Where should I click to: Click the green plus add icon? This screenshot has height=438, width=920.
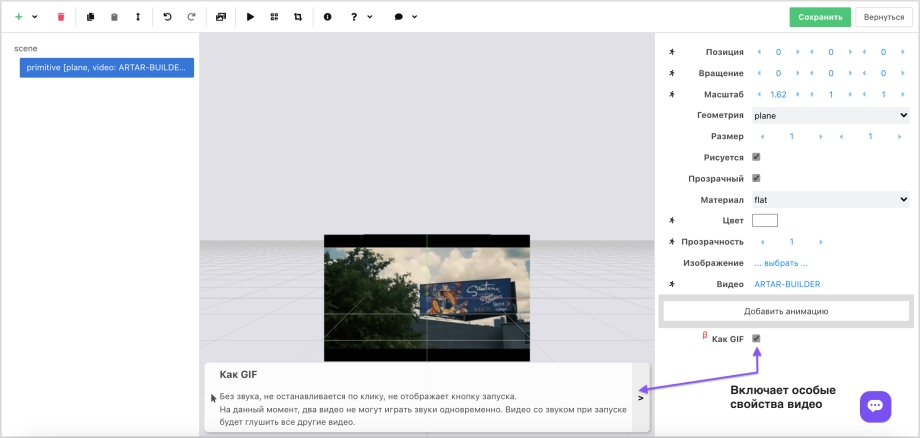(x=19, y=17)
